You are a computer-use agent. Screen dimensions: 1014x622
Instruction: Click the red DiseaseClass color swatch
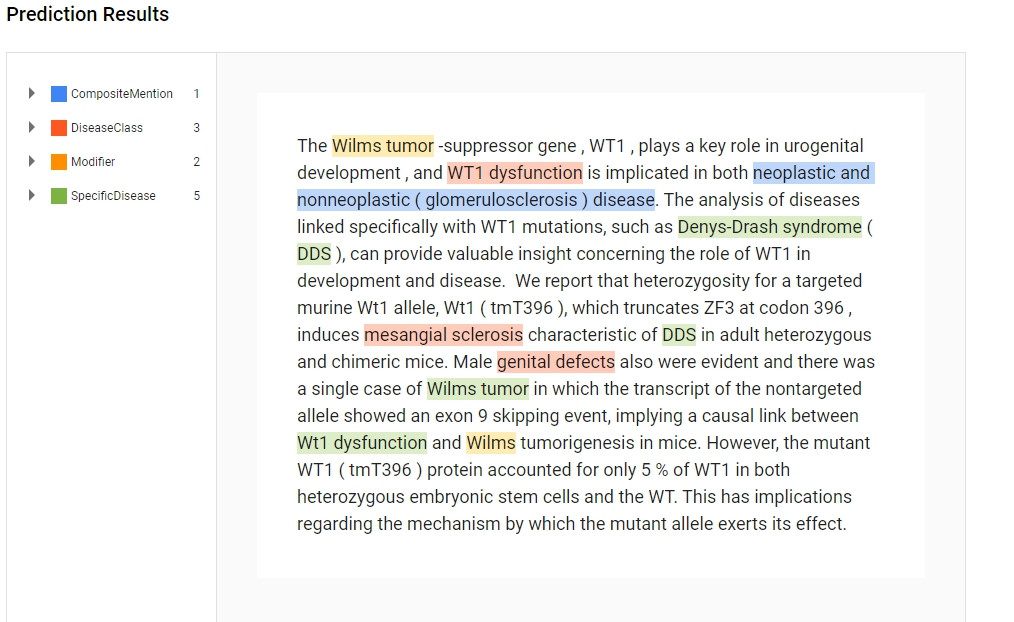[x=59, y=127]
